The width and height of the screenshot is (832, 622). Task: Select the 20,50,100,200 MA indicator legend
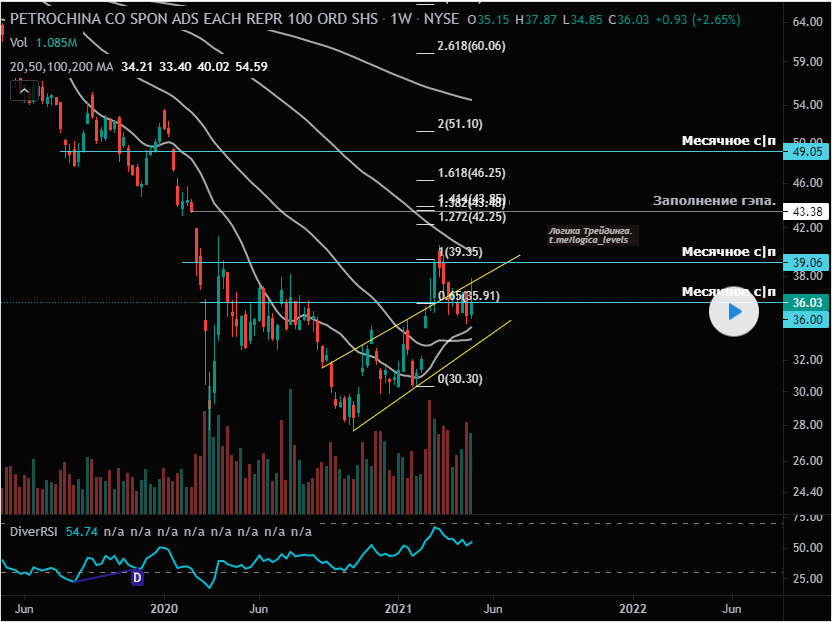(x=60, y=66)
